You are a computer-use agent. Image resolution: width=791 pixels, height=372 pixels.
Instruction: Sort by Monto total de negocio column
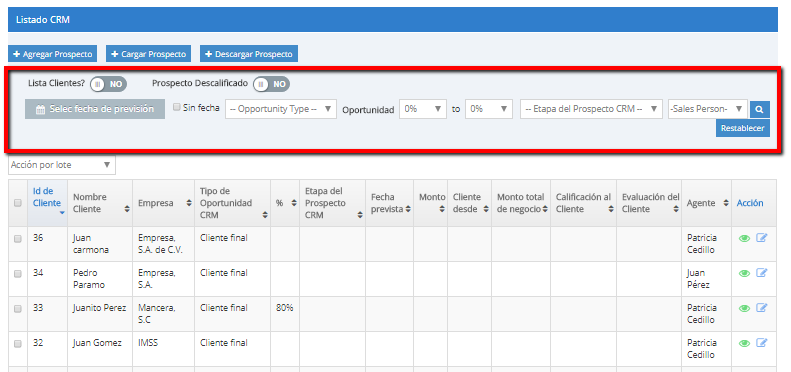(545, 209)
